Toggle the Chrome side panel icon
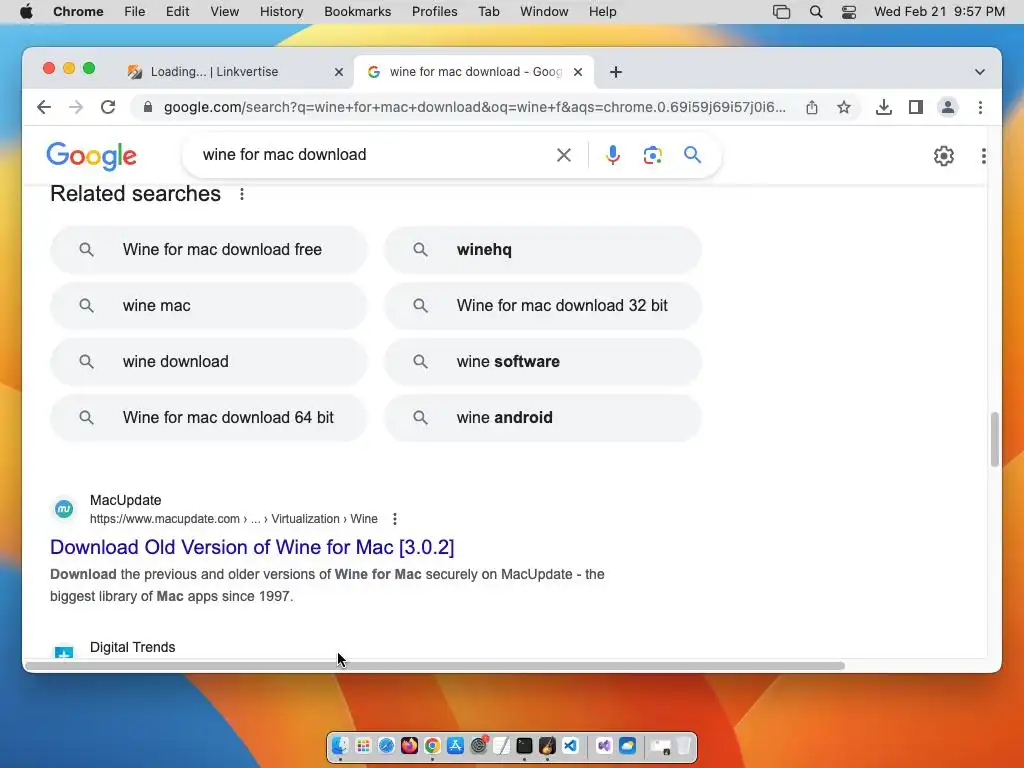This screenshot has width=1024, height=768. pos(916,107)
